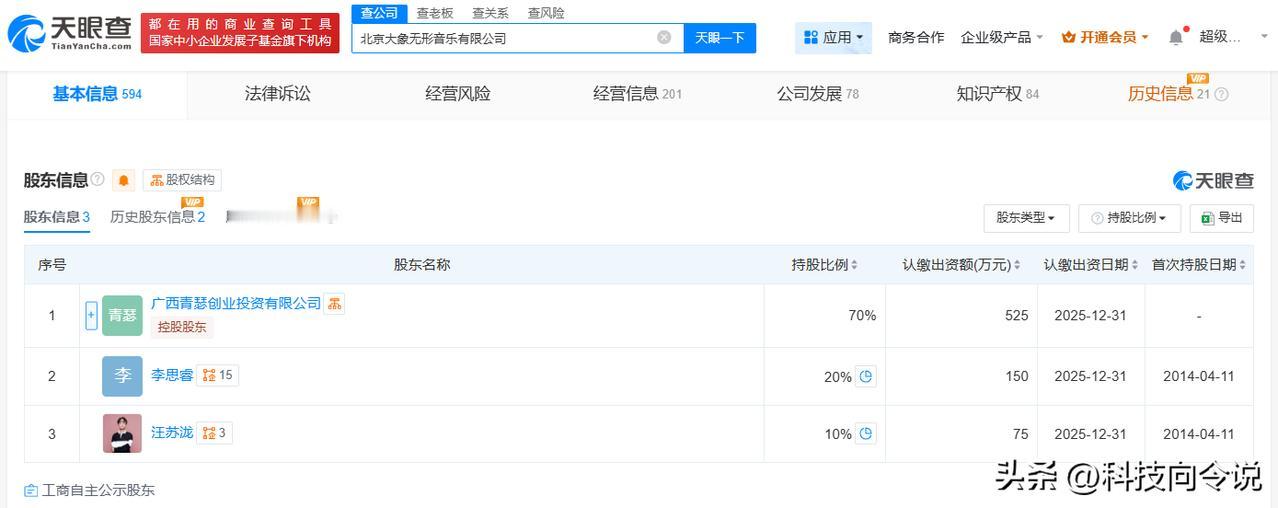Switch to 历史信息 tab
This screenshot has height=508, width=1278.
[x=1168, y=94]
